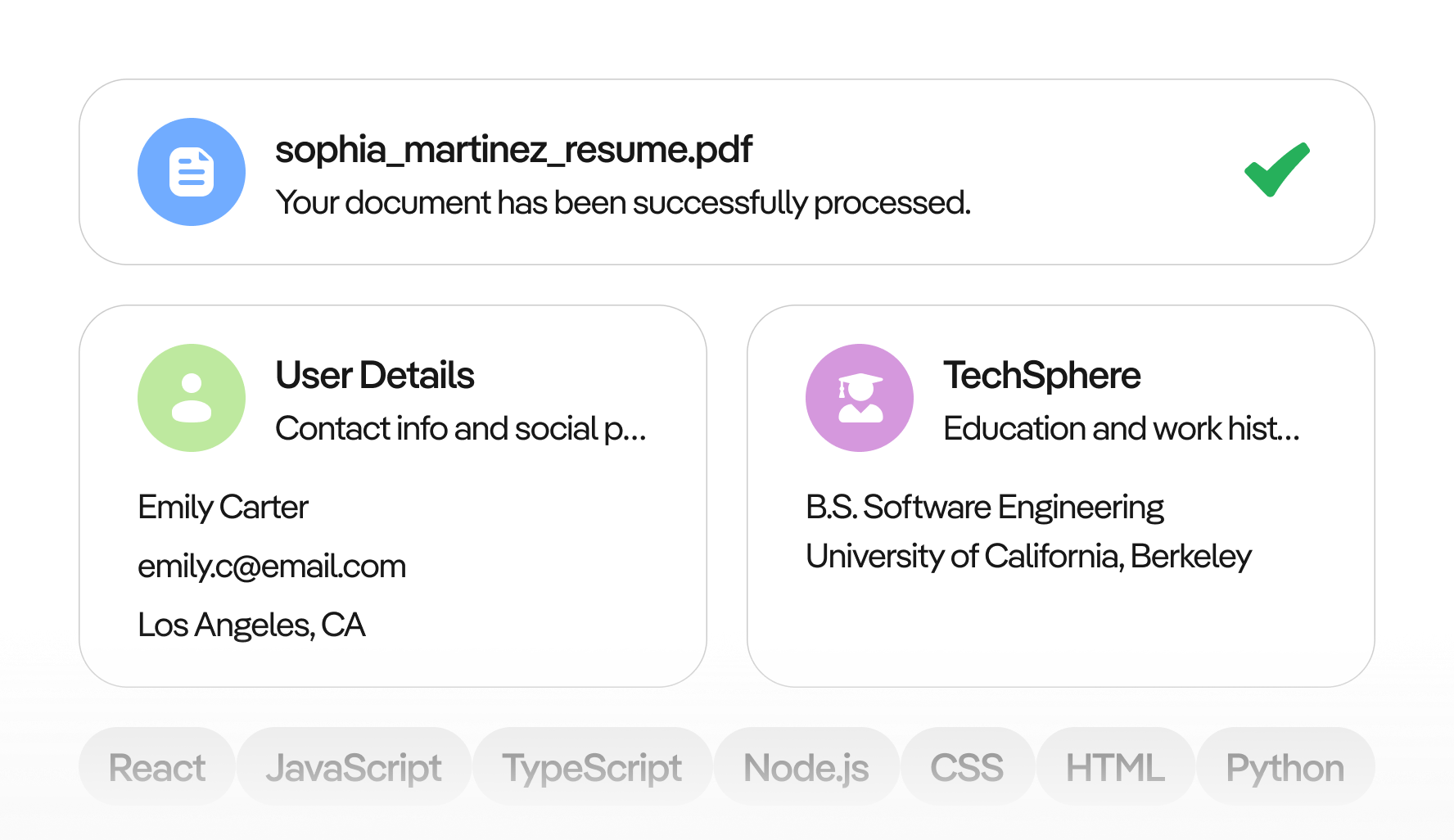Select the React skill tag
The width and height of the screenshot is (1454, 840).
pyautogui.click(x=157, y=767)
